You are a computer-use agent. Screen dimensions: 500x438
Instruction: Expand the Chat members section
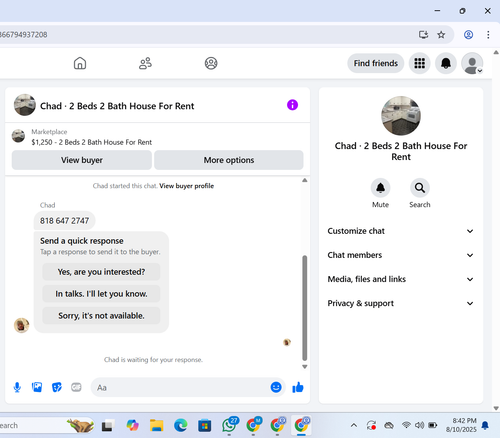pyautogui.click(x=401, y=255)
